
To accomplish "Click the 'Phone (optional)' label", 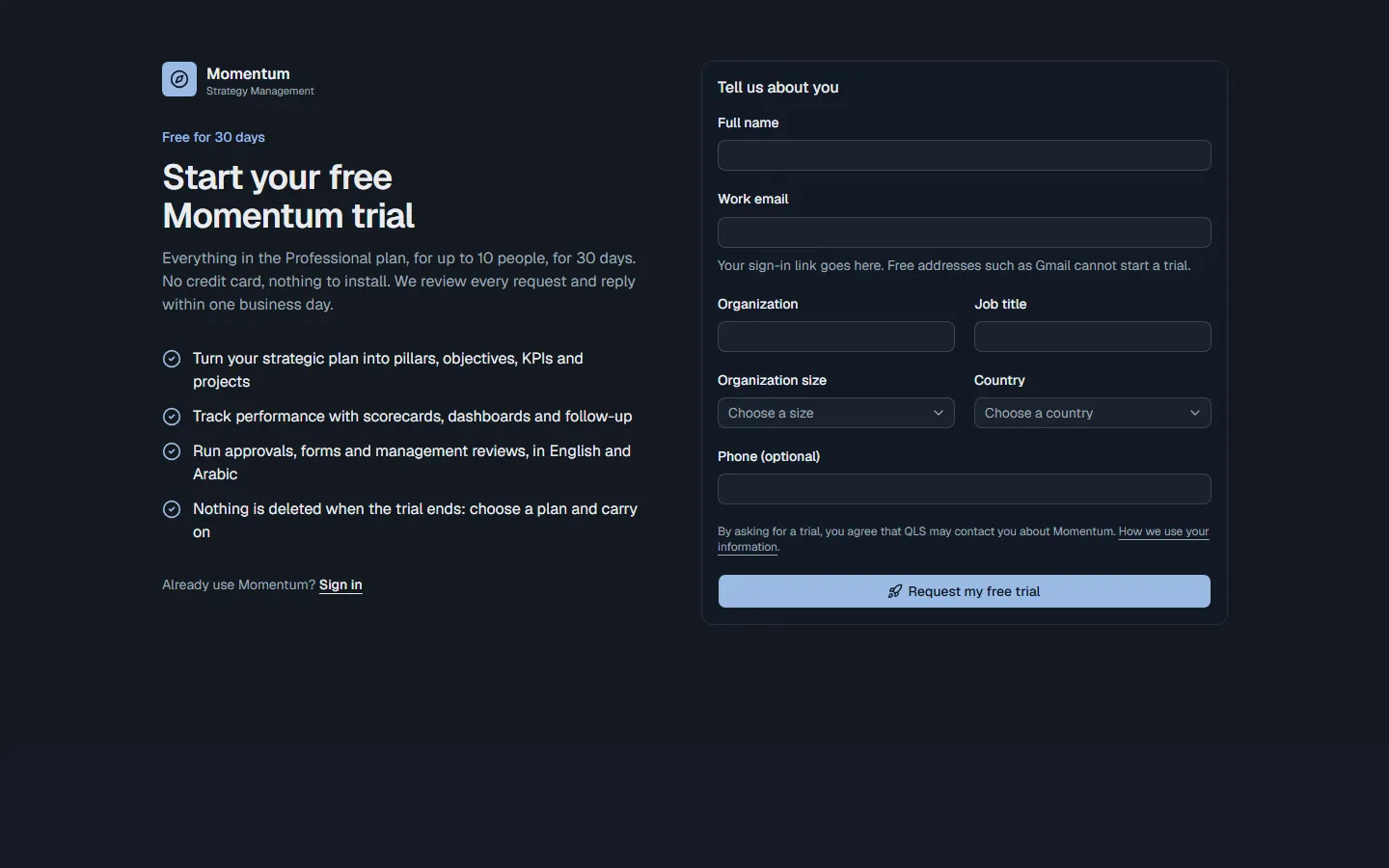I will pyautogui.click(x=769, y=456).
